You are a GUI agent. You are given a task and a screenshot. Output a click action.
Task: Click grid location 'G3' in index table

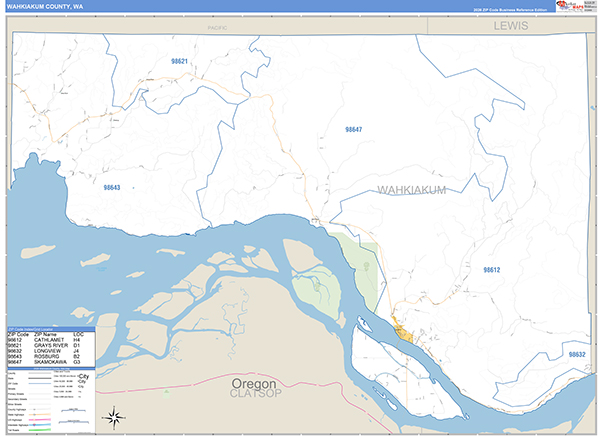77,362
